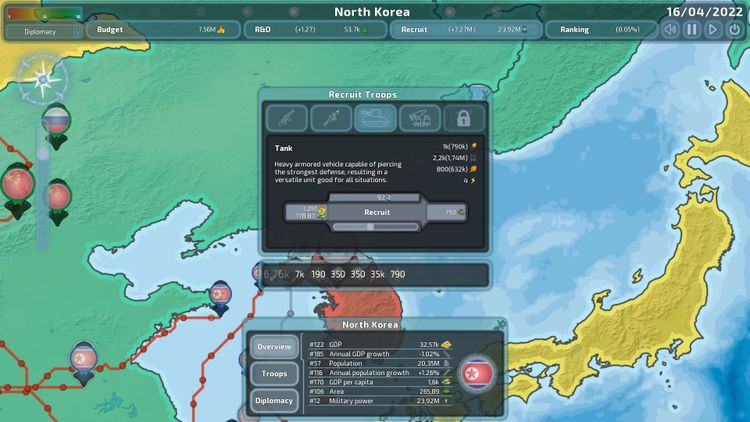This screenshot has height=422, width=750.
Task: Pause the game simulation
Action: (x=692, y=30)
